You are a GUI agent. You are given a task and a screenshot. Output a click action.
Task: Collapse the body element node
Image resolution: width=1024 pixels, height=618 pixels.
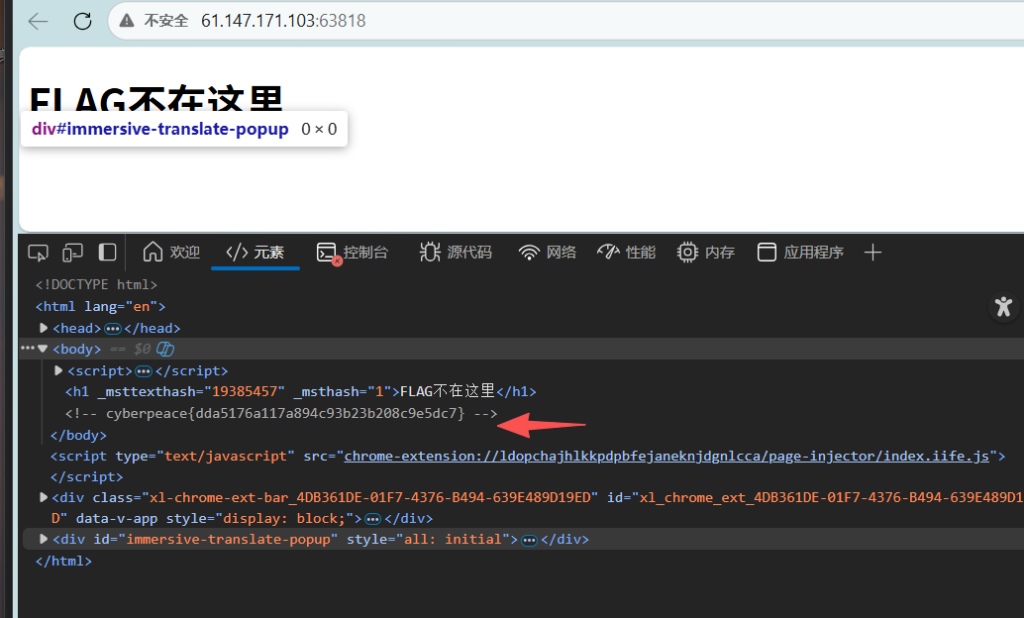point(43,349)
